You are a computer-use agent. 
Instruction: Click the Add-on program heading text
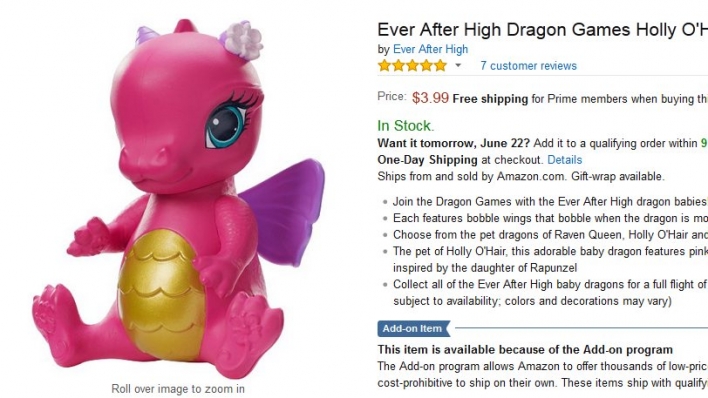(525, 350)
